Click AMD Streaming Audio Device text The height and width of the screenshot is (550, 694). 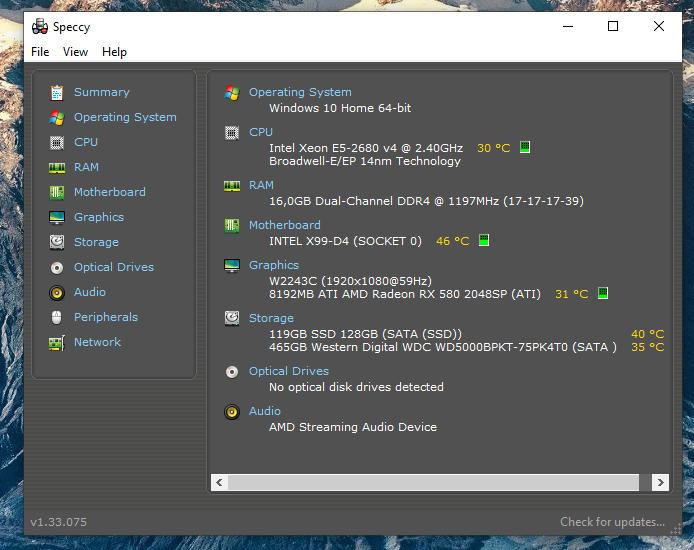pos(353,427)
